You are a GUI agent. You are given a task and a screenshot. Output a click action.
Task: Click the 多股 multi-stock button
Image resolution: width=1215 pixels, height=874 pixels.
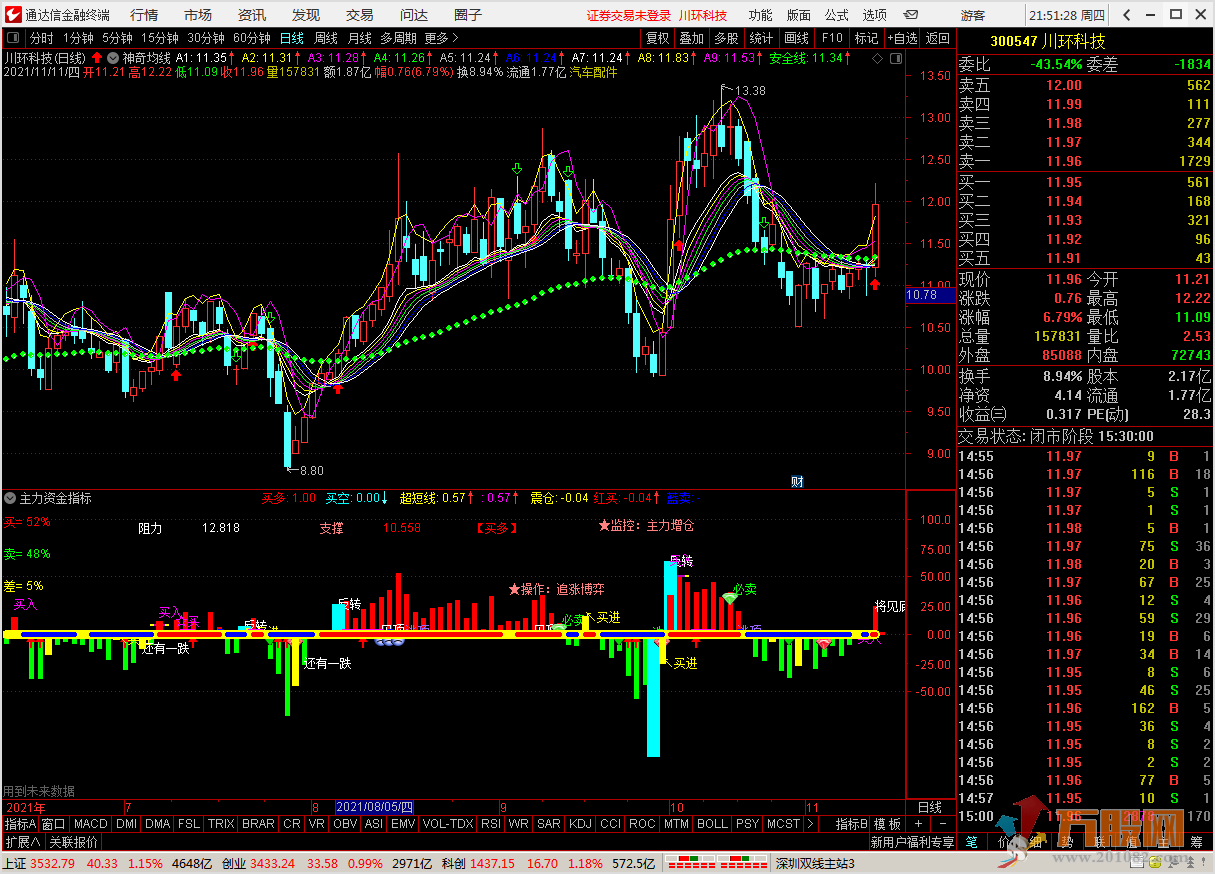(727, 38)
